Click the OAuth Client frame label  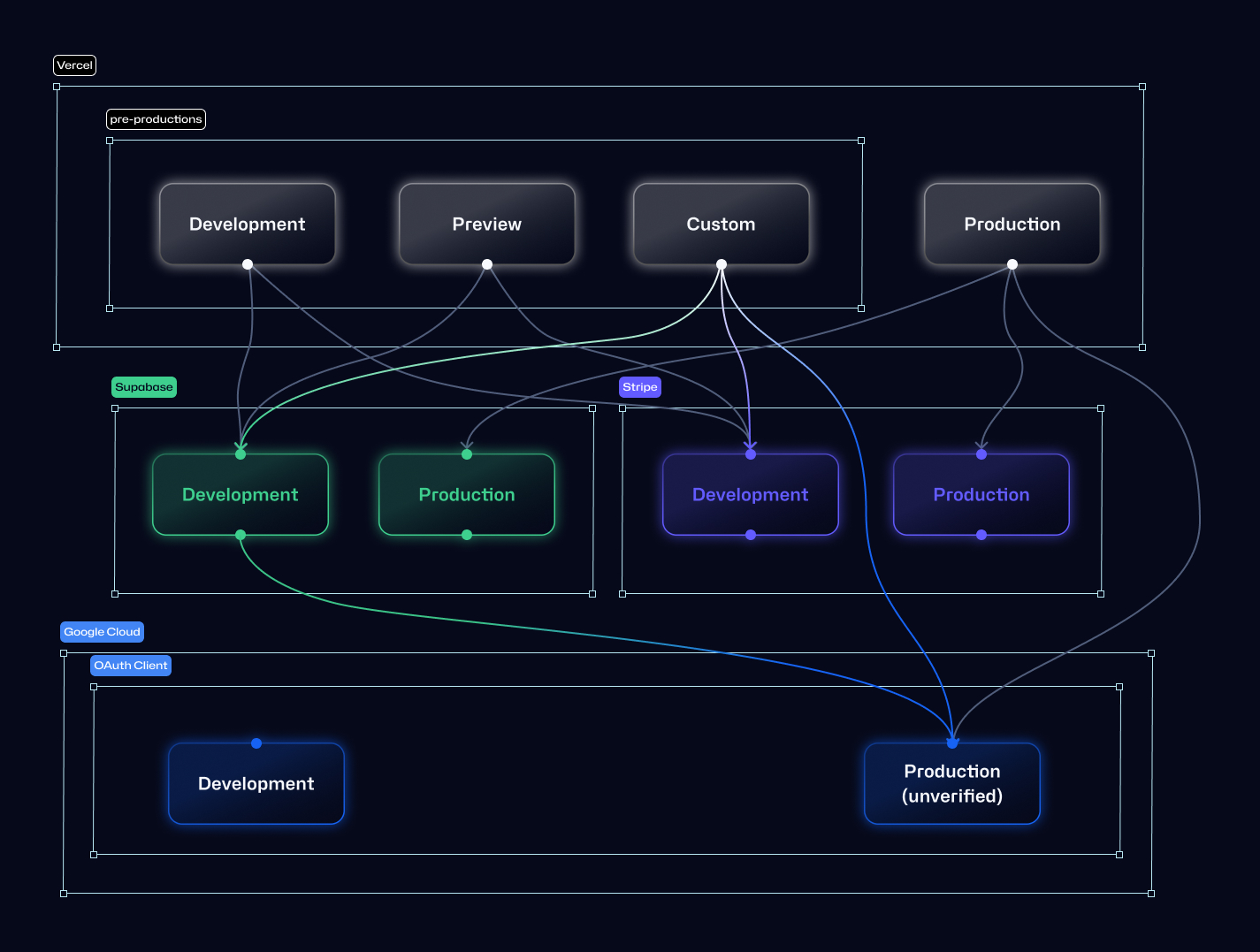(x=130, y=665)
